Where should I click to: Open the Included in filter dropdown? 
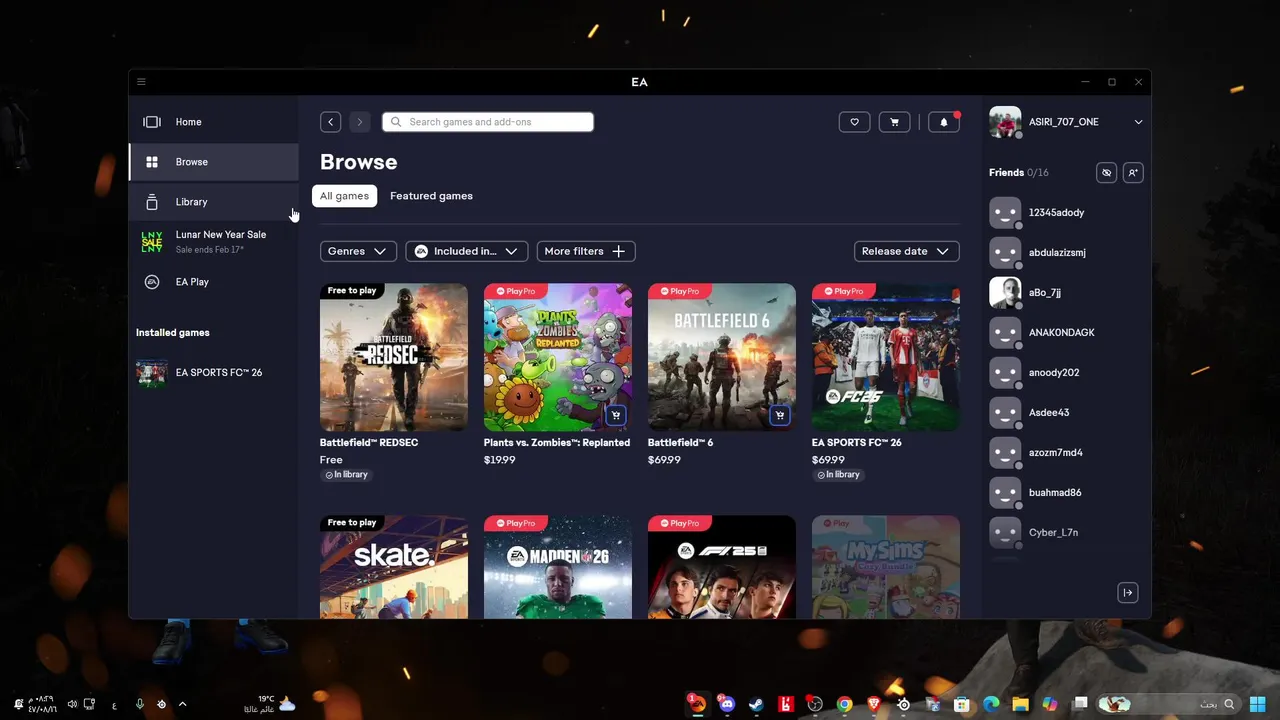click(467, 251)
